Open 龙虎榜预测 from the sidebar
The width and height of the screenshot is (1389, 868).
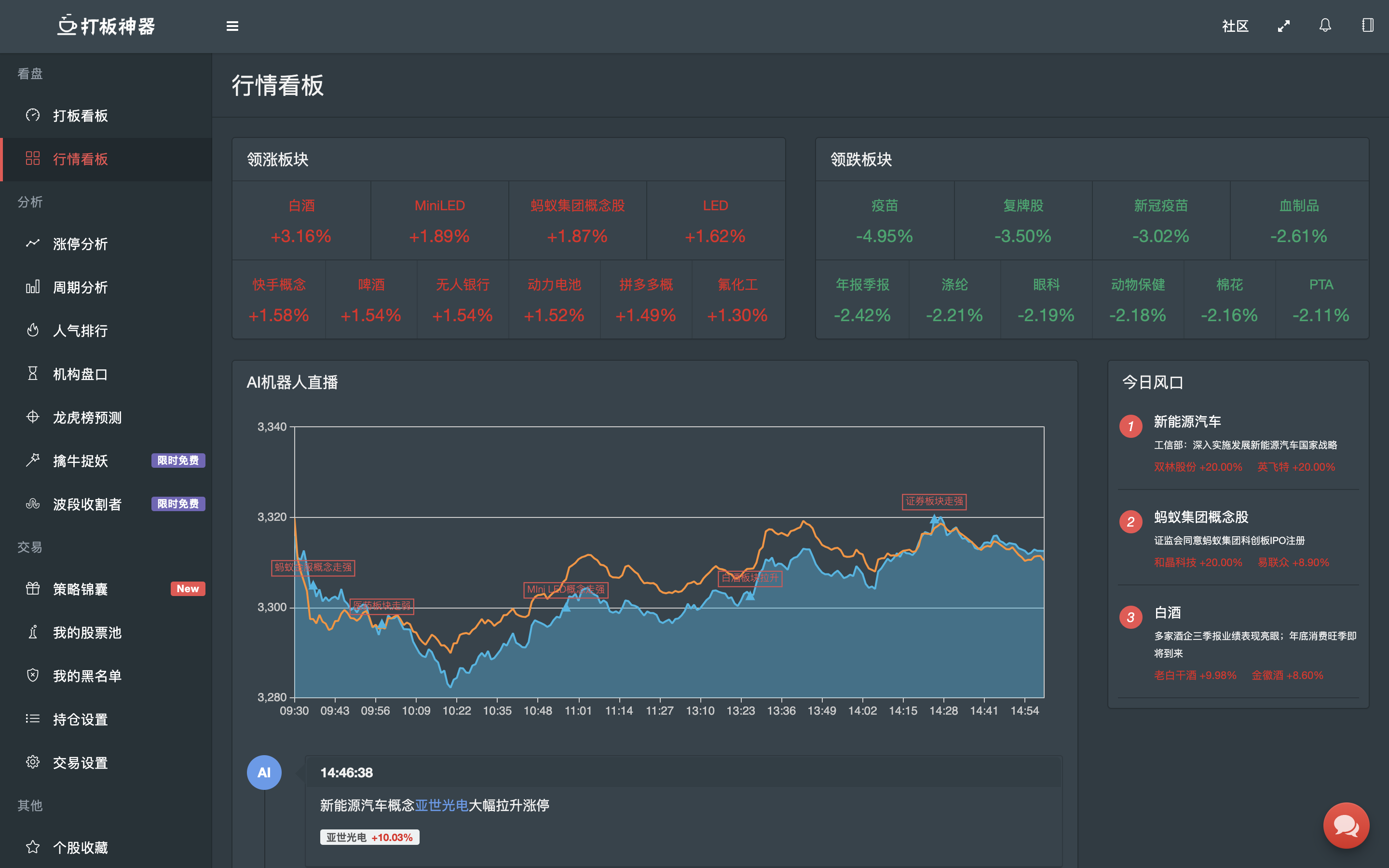pos(87,417)
